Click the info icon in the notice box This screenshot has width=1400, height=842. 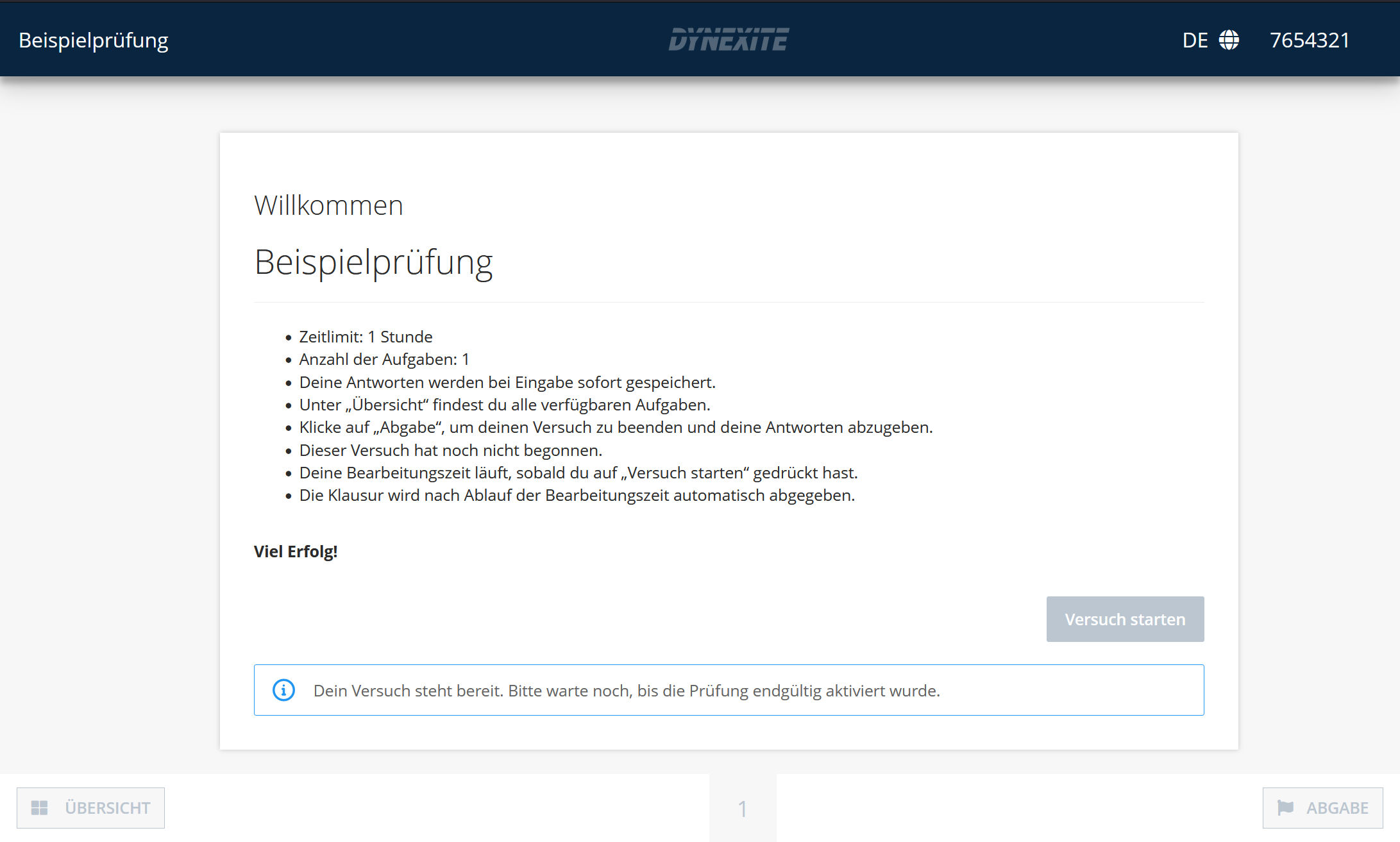[x=283, y=690]
